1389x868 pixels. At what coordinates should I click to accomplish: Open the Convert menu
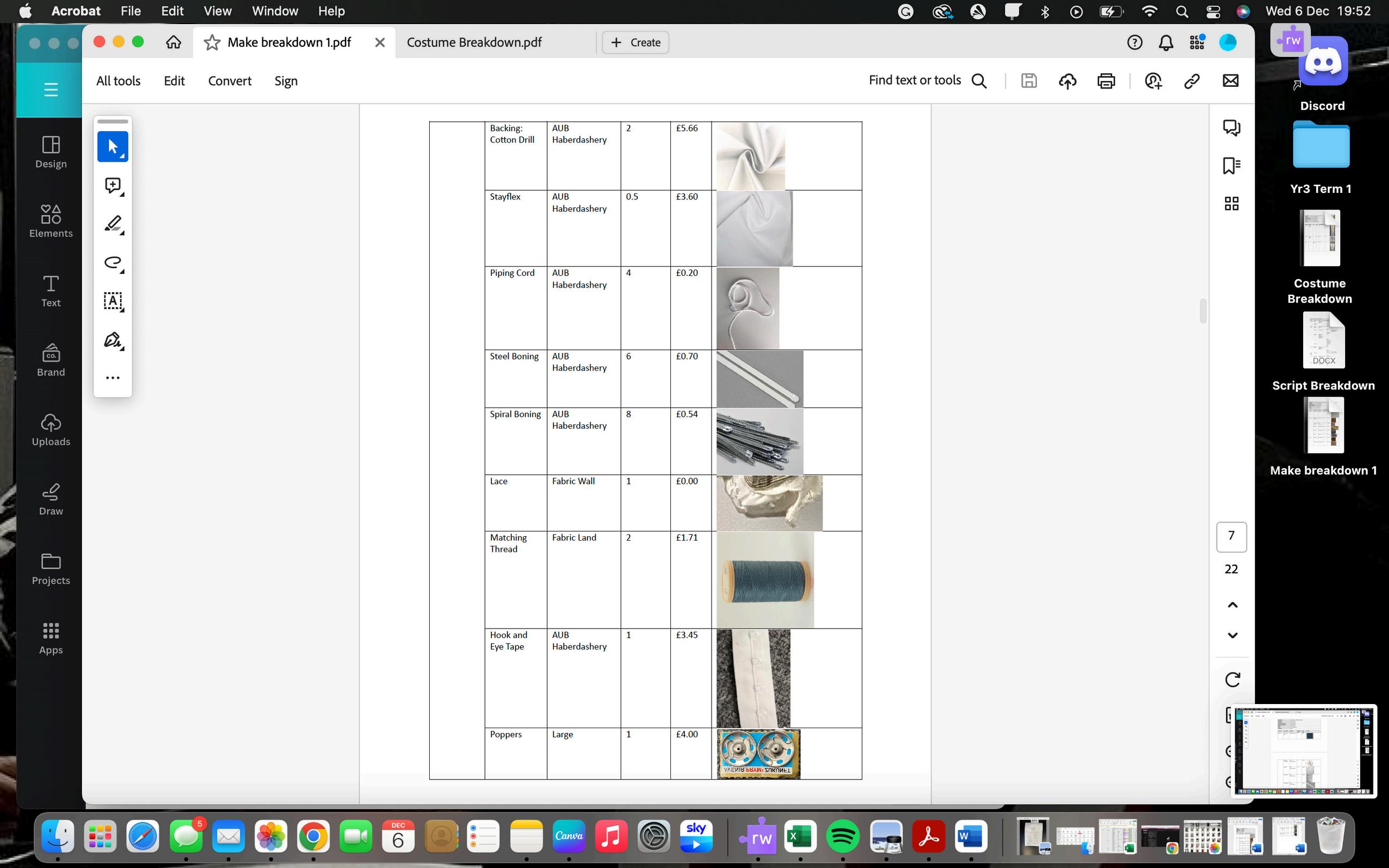[x=229, y=81]
